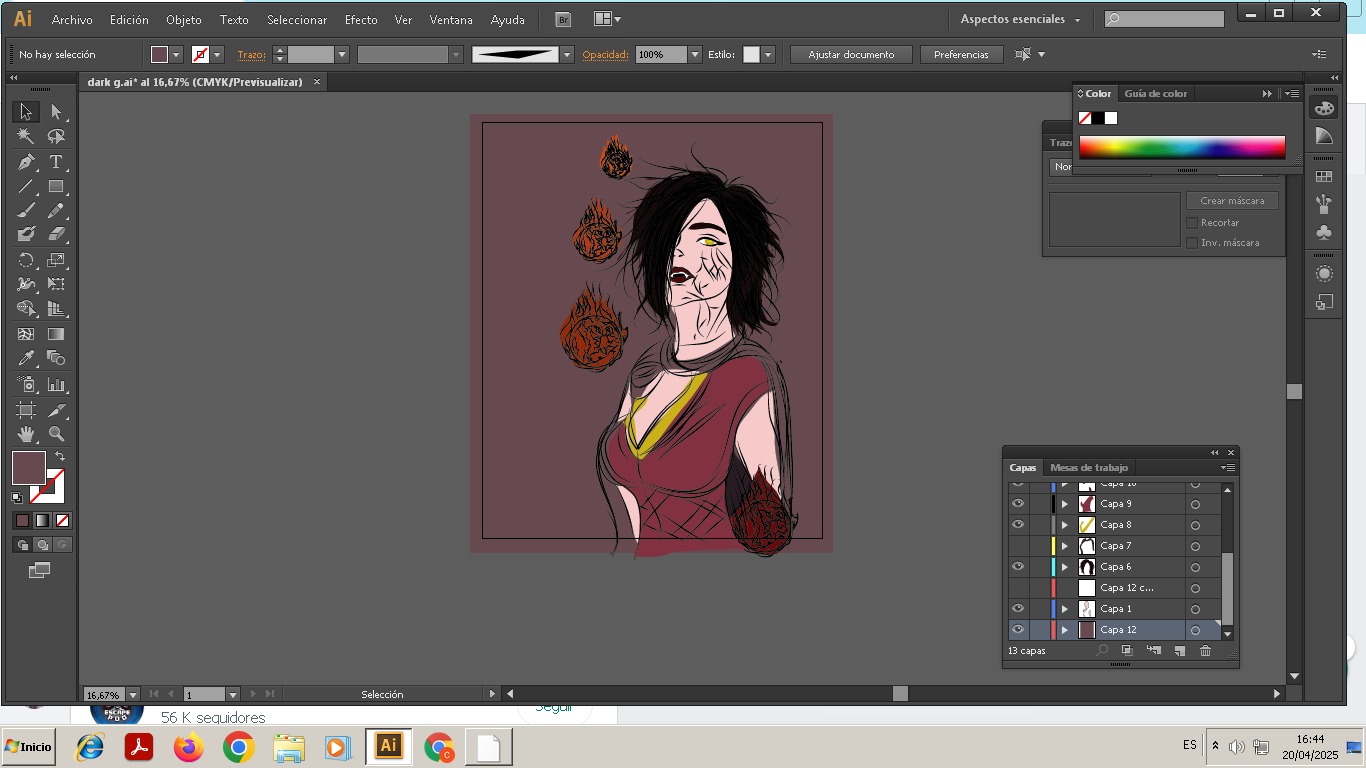Click the Preferencias button
The width and height of the screenshot is (1366, 768).
pyautogui.click(x=961, y=55)
